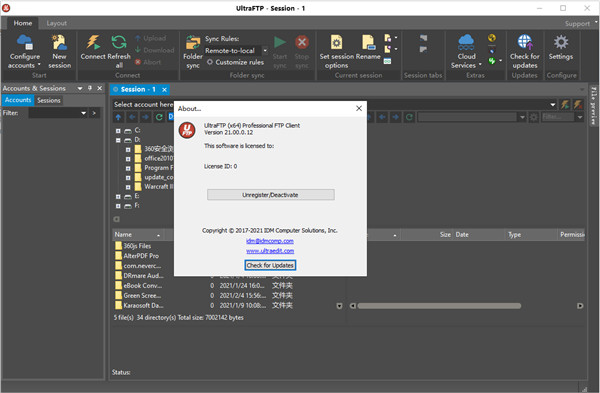The height and width of the screenshot is (393, 600).
Task: Click the local pane forward arrow
Action: click(145, 117)
